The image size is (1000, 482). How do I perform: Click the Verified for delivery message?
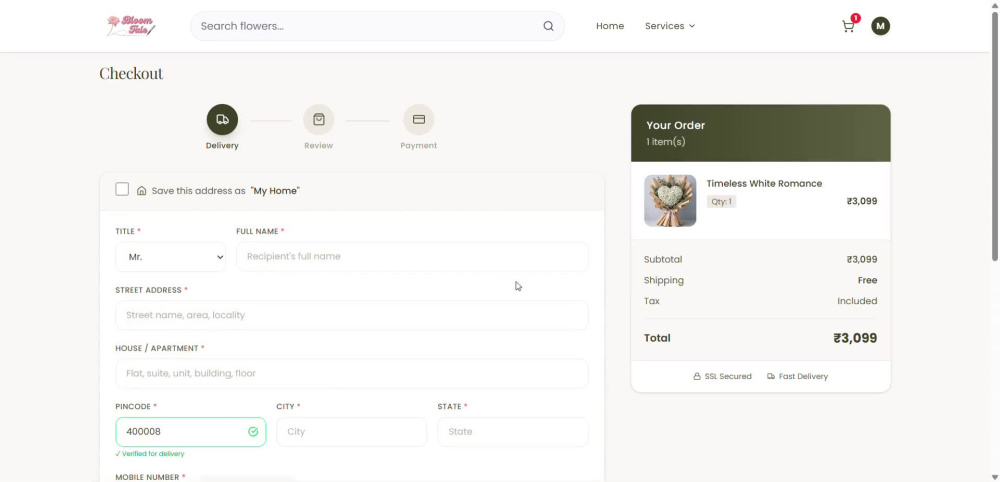[150, 454]
